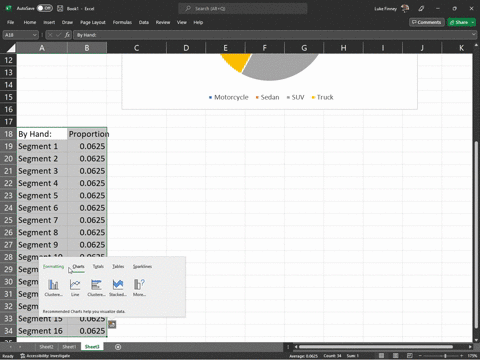Click the zoom in plus icon
The height and width of the screenshot is (360, 480).
[x=462, y=356]
